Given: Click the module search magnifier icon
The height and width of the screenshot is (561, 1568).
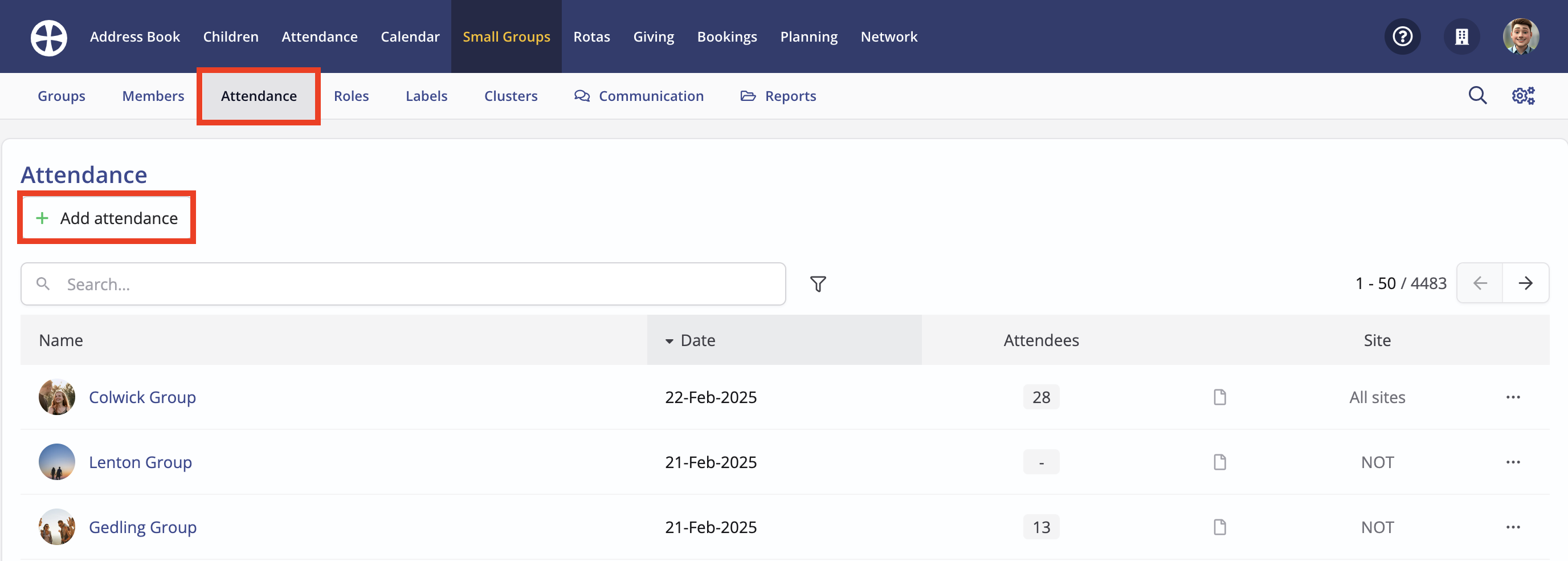Looking at the screenshot, I should pyautogui.click(x=1477, y=96).
